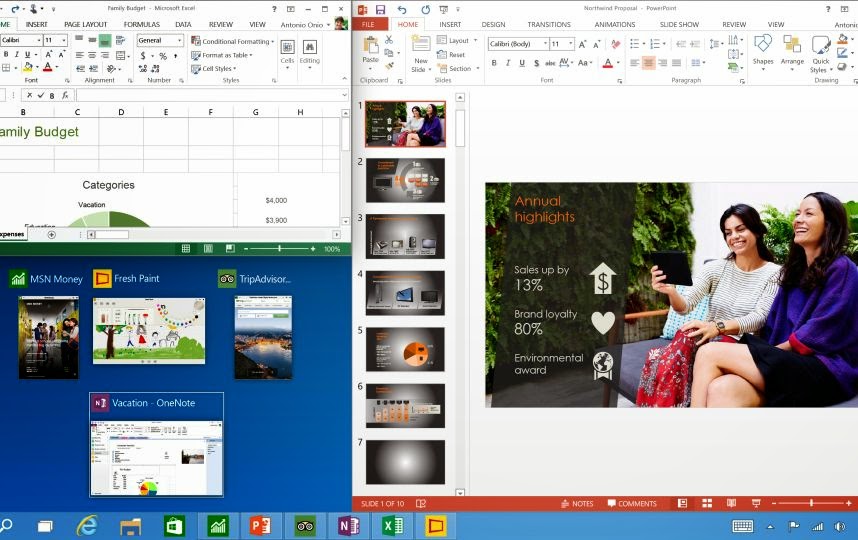Open FORMULAS tab in Excel
Screen dimensions: 858x540
(x=142, y=25)
